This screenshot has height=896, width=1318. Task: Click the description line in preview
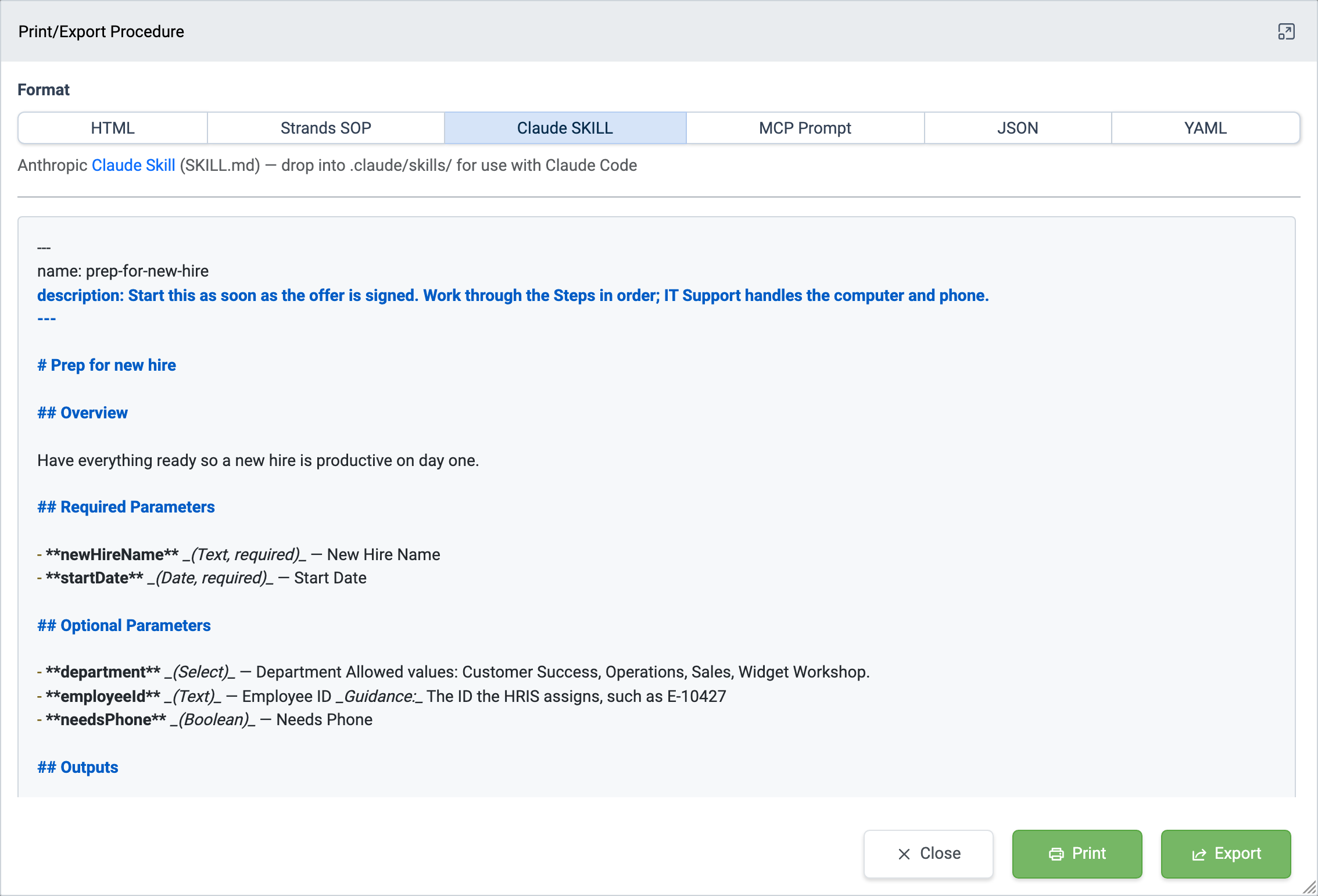tap(513, 295)
